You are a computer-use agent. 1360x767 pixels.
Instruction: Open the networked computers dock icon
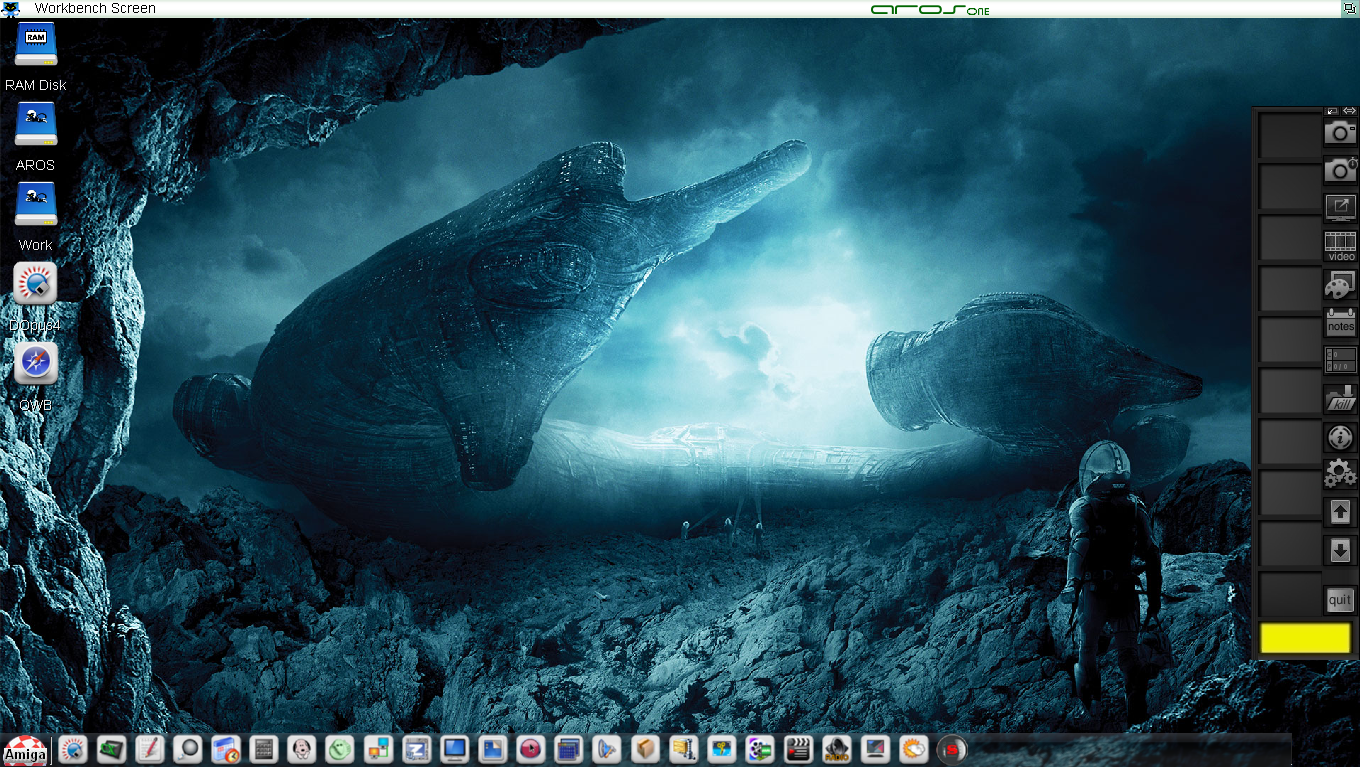click(378, 749)
